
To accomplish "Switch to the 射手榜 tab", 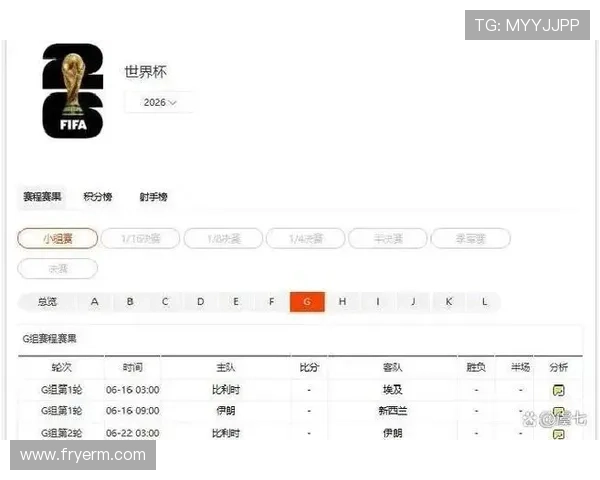I will click(153, 197).
